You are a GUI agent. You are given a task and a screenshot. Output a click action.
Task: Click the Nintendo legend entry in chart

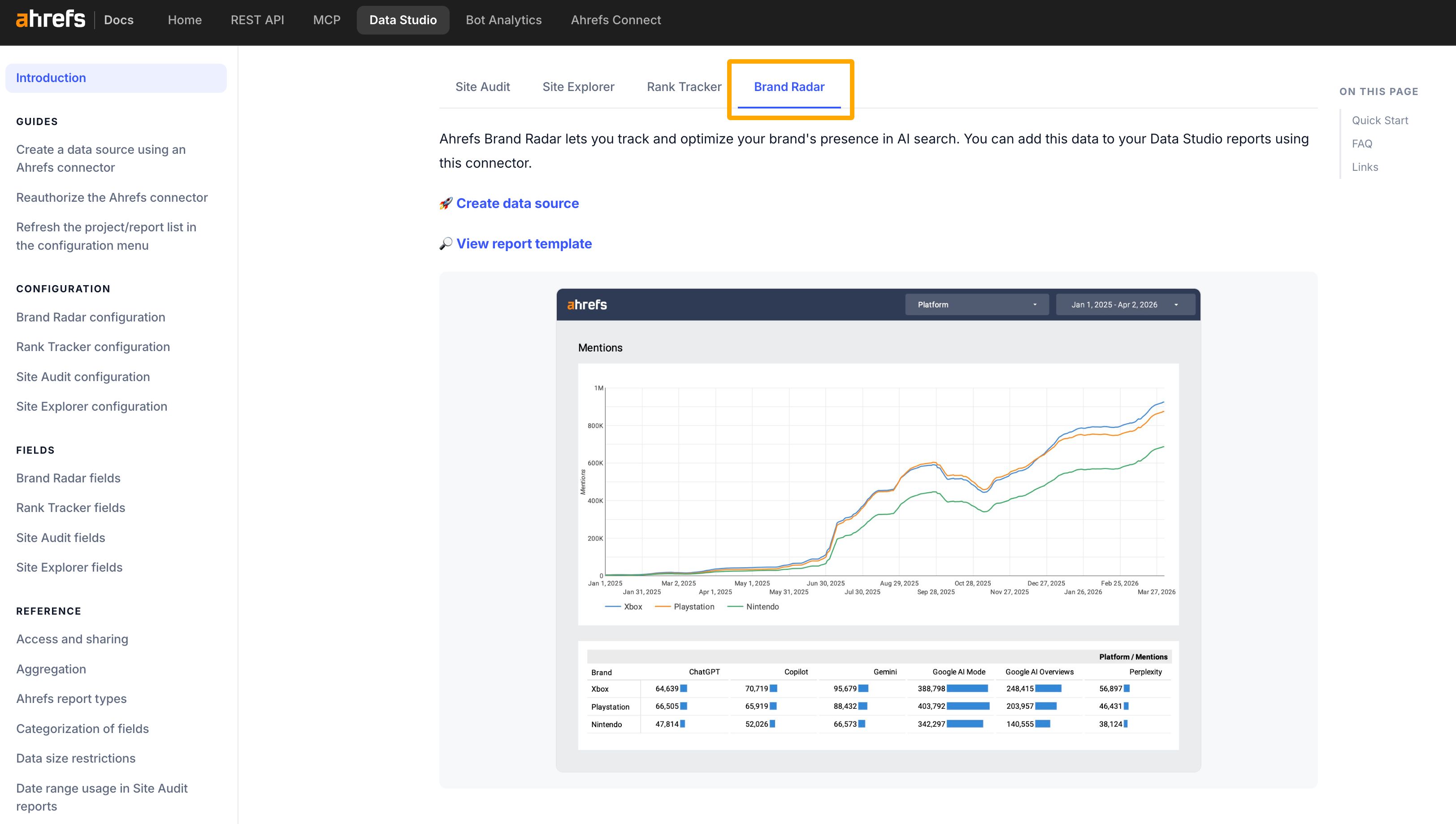coord(753,607)
